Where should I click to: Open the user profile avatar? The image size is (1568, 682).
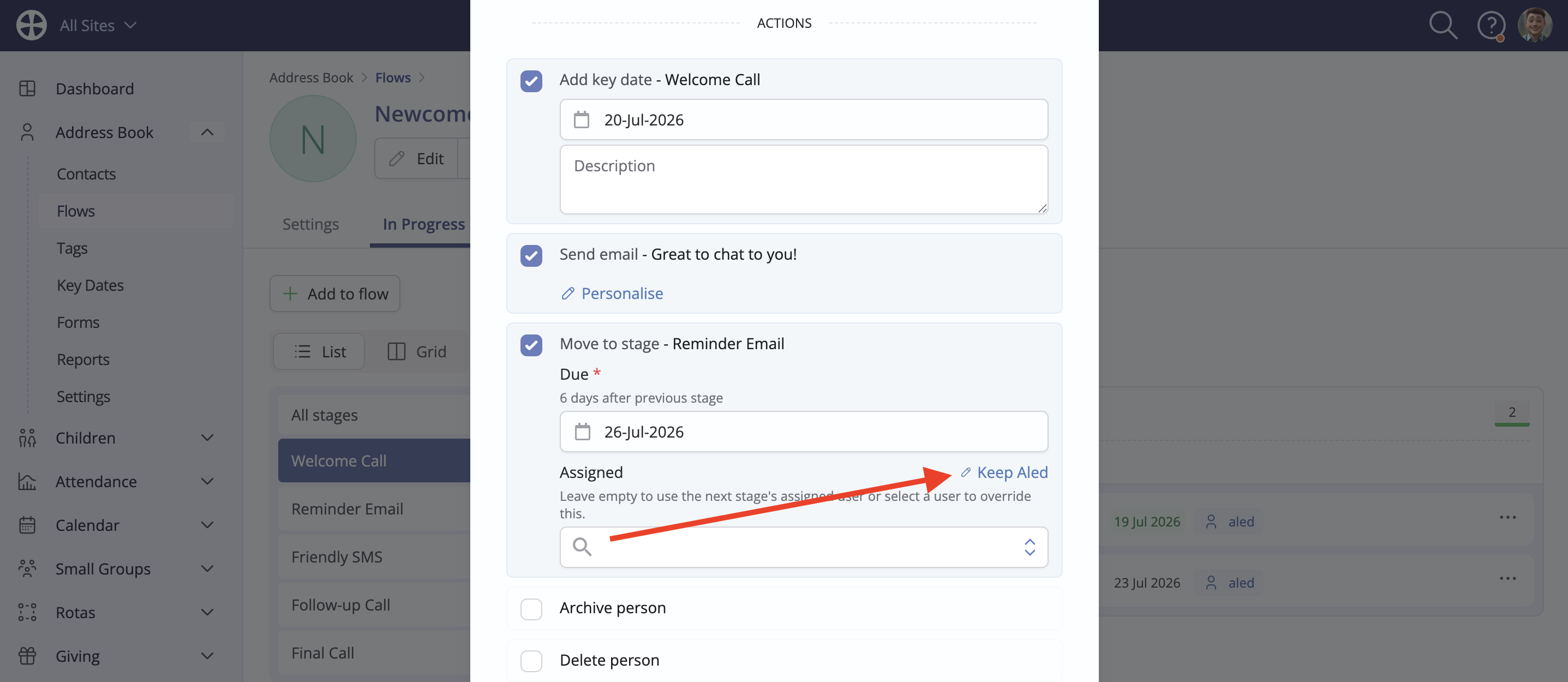1535,25
